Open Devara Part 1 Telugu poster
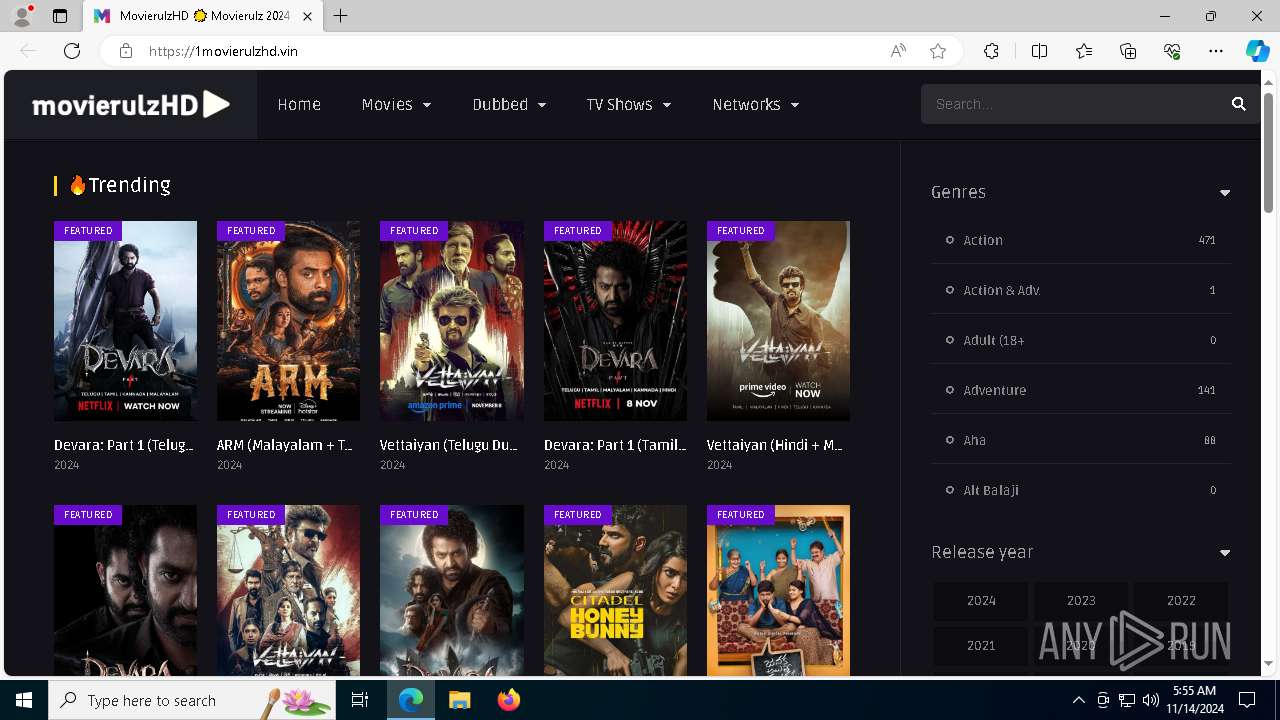The width and height of the screenshot is (1280, 720). (125, 321)
